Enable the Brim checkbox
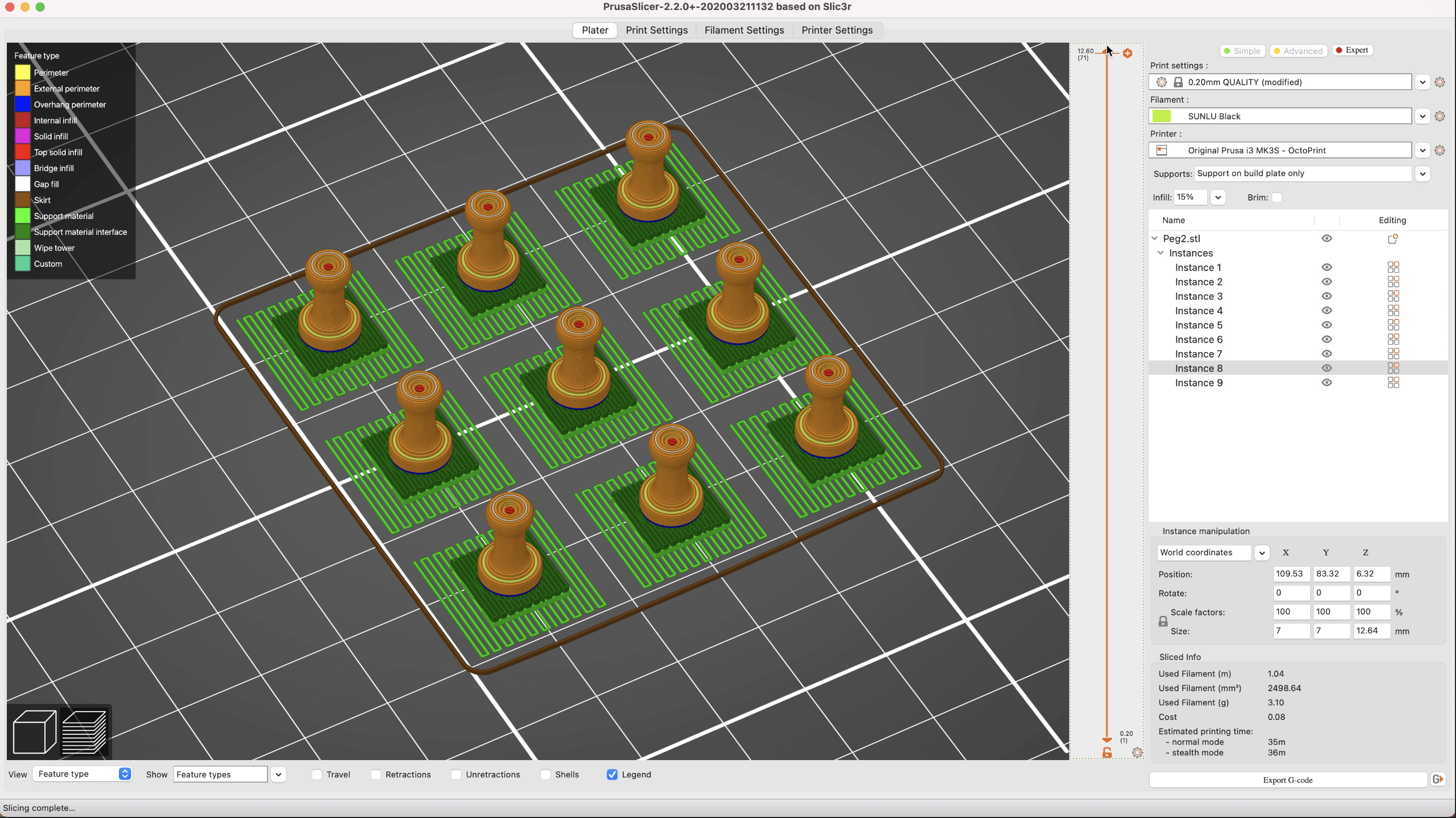The image size is (1456, 818). pos(1277,197)
